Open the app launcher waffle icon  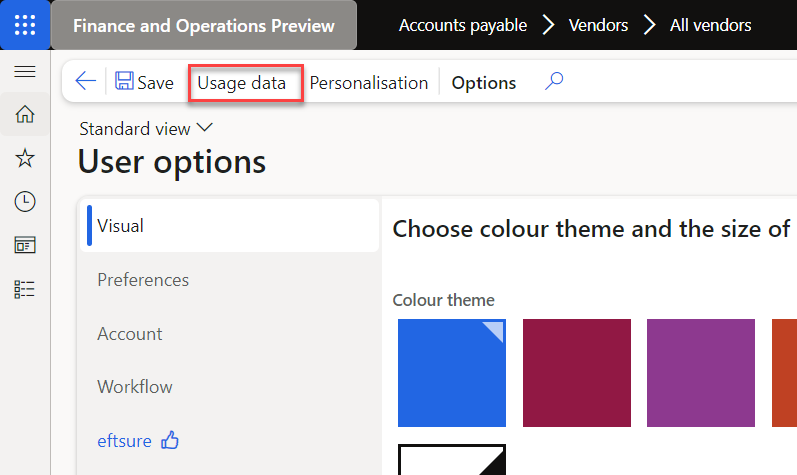[25, 25]
